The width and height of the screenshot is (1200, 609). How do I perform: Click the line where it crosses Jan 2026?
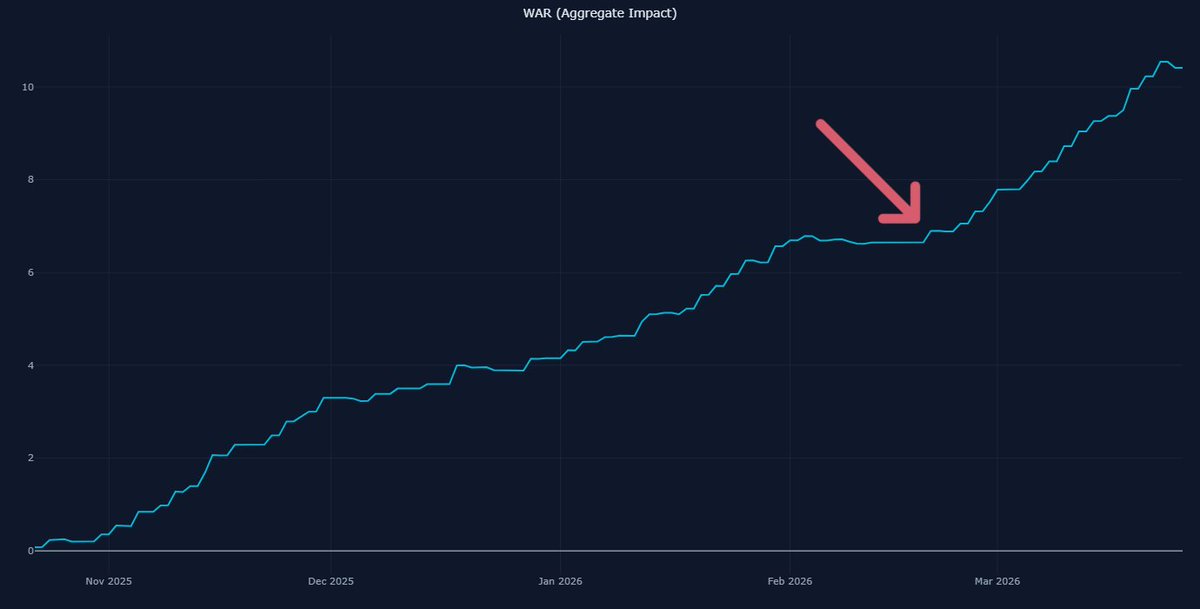560,357
